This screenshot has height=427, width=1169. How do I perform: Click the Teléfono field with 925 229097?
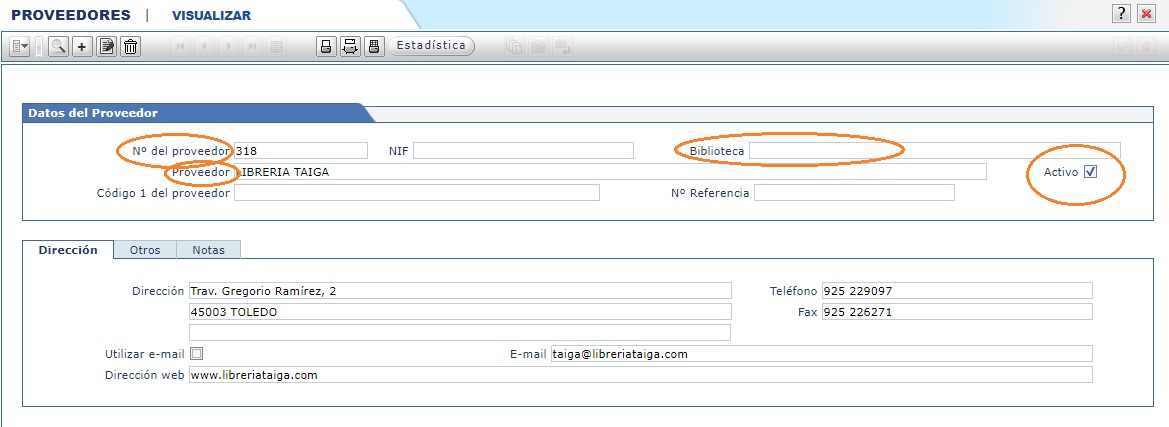[956, 291]
